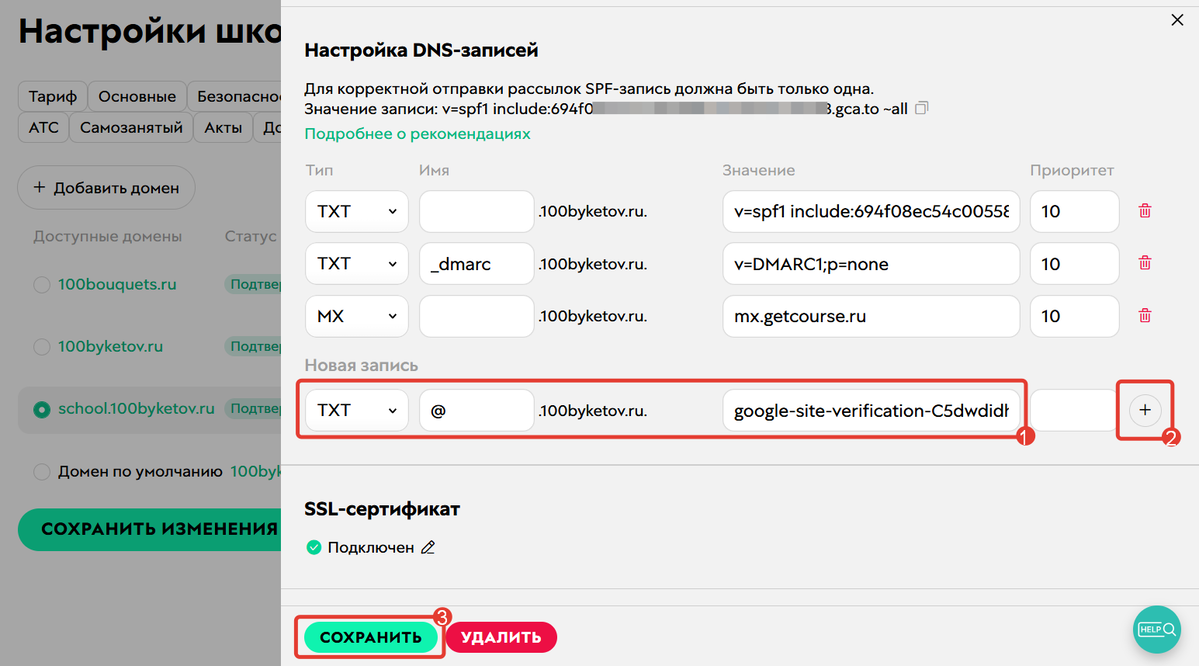1199x666 pixels.
Task: Open the MX record type dropdown
Action: tap(356, 316)
